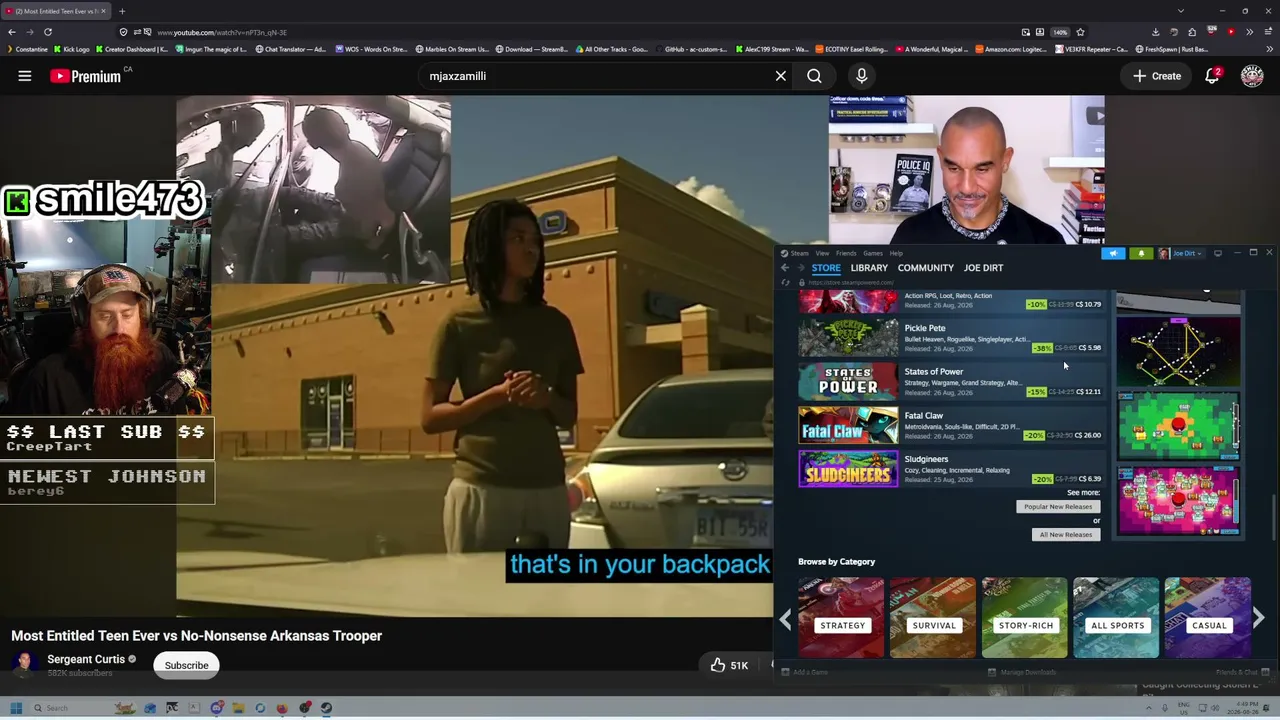Open Firefox from the taskbar
Viewport: 1280px width, 720px height.
click(x=282, y=708)
